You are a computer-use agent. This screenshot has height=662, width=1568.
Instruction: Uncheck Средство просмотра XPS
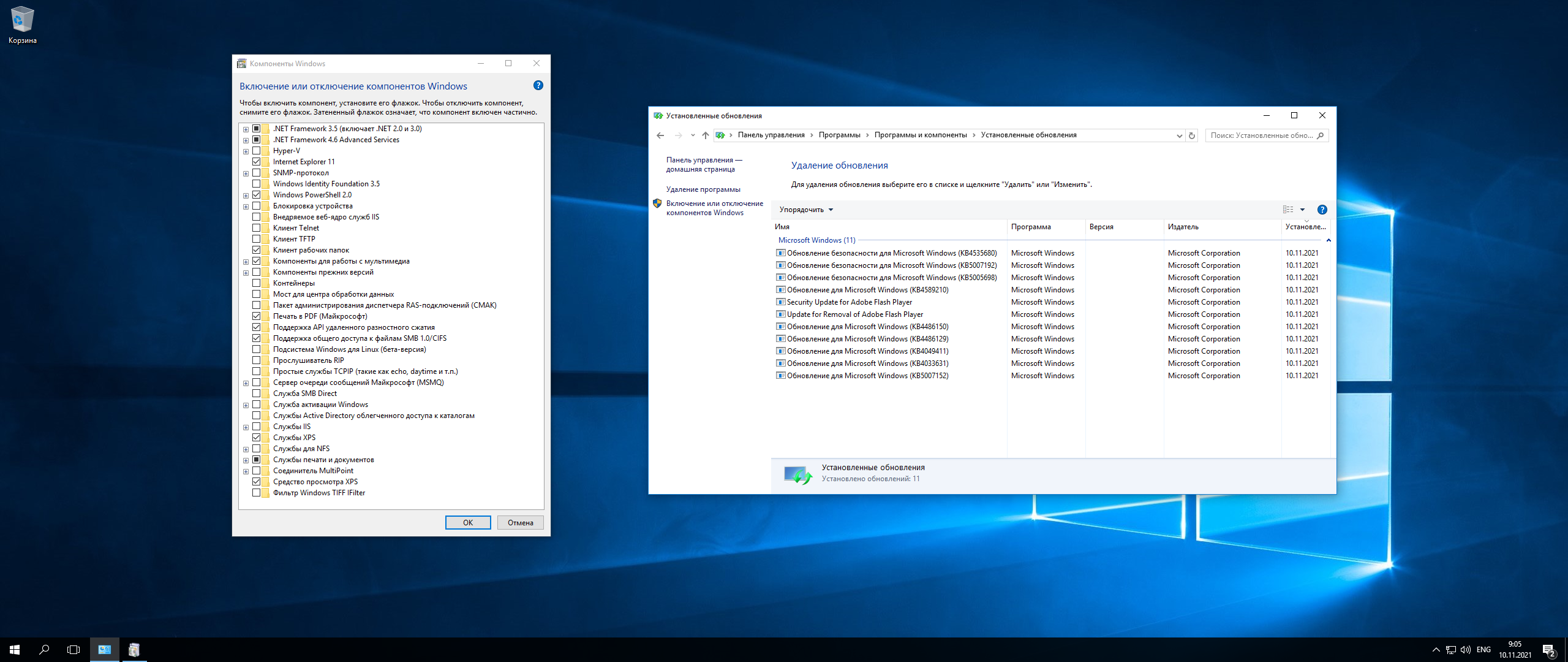pyautogui.click(x=257, y=482)
